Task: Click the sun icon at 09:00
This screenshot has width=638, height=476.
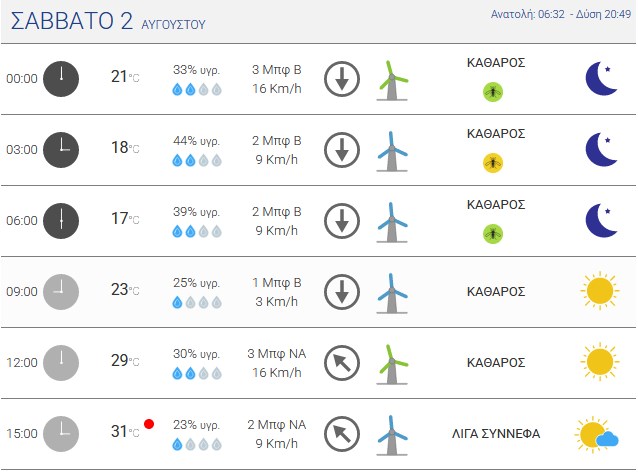Action: [600, 291]
